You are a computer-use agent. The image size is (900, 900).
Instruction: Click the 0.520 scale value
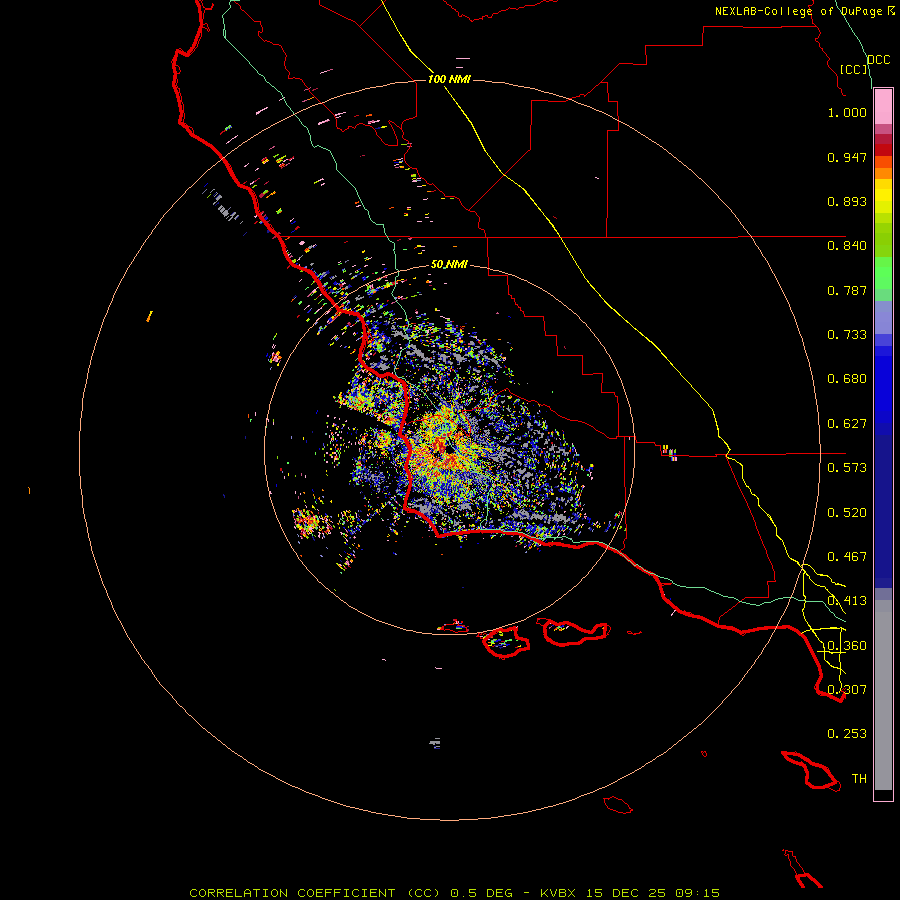click(x=847, y=513)
